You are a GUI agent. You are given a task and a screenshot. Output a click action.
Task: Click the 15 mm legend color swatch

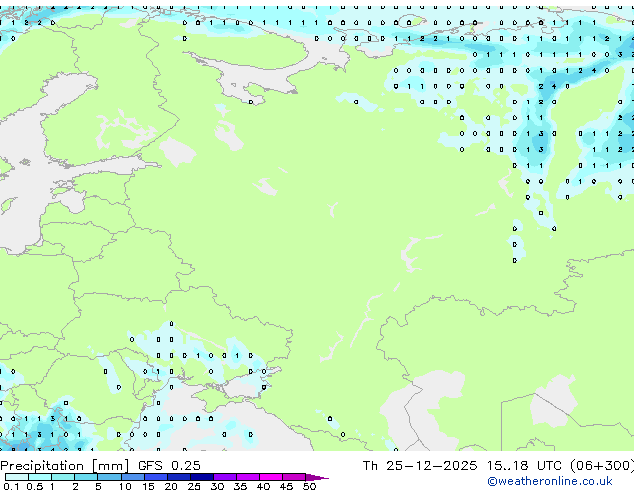156,477
